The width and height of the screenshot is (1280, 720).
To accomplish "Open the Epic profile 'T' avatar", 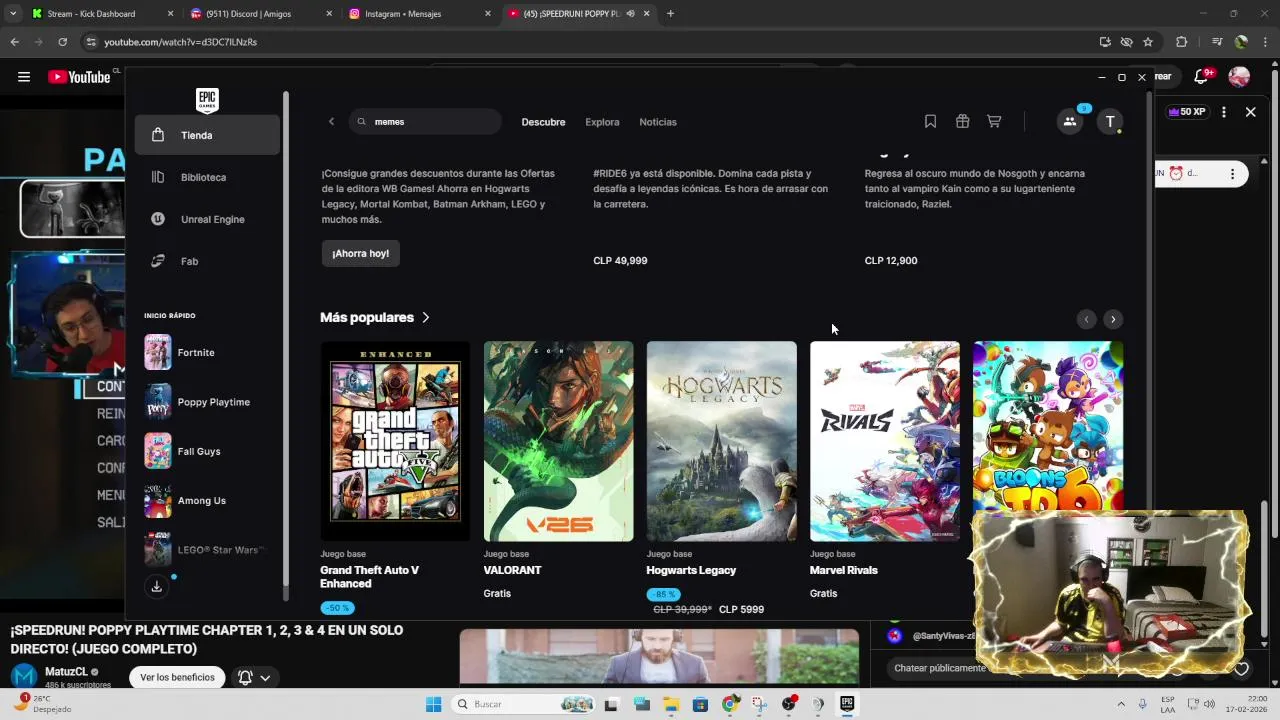I will pos(1110,121).
